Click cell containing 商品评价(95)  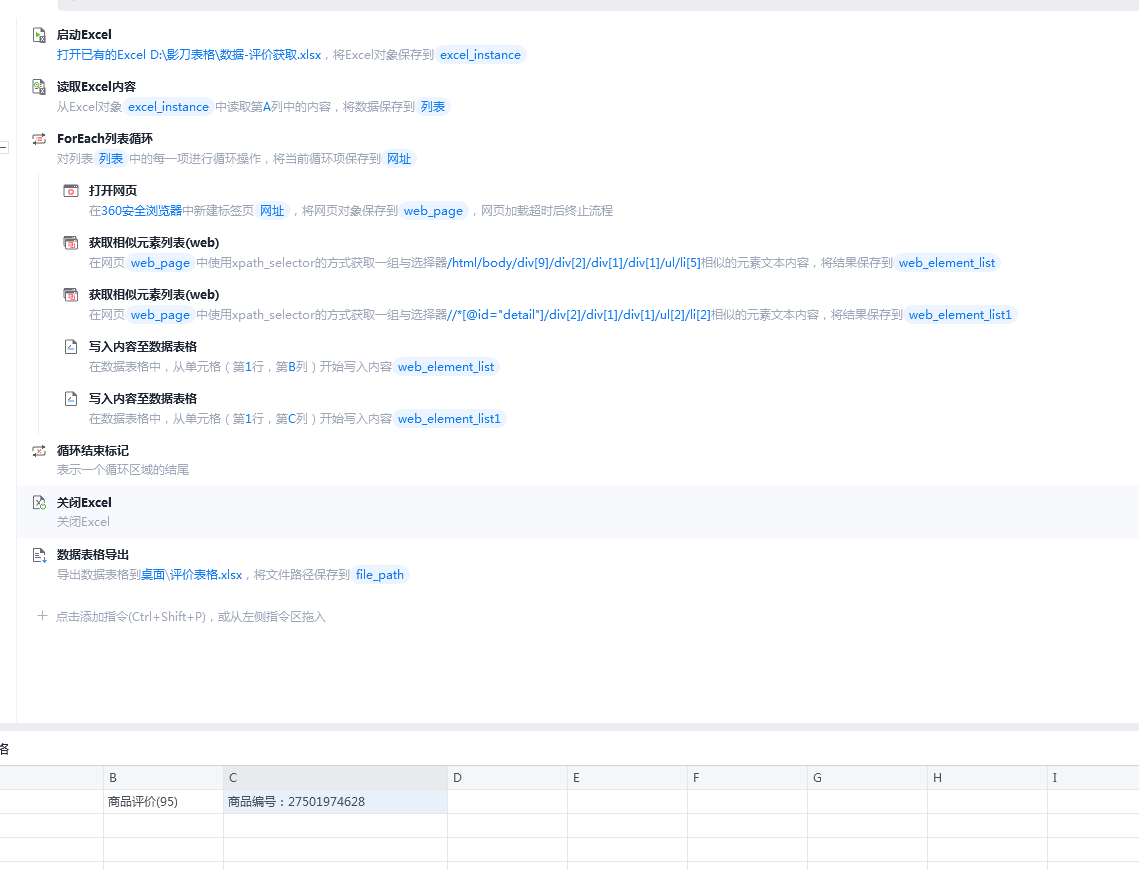pyautogui.click(x=163, y=802)
